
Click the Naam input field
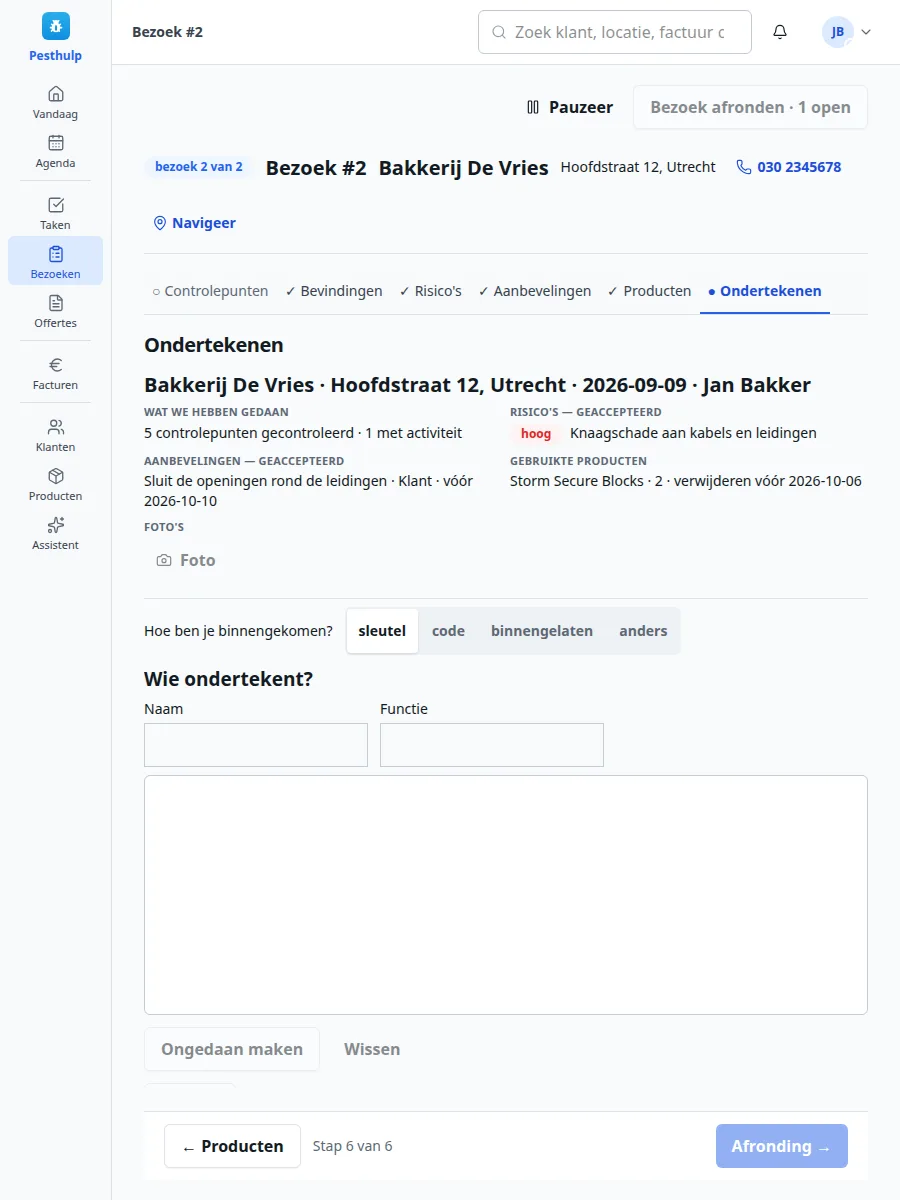256,745
